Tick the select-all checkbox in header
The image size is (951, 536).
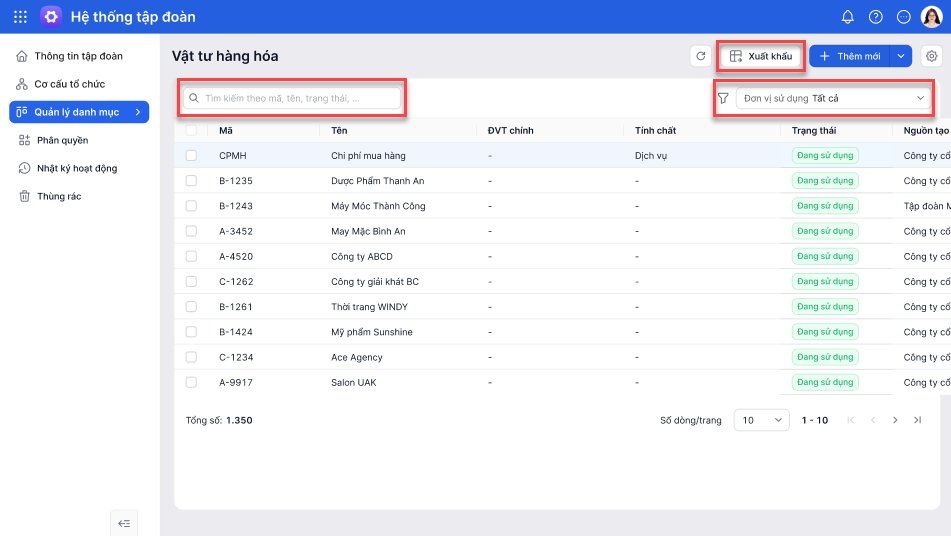(x=191, y=131)
